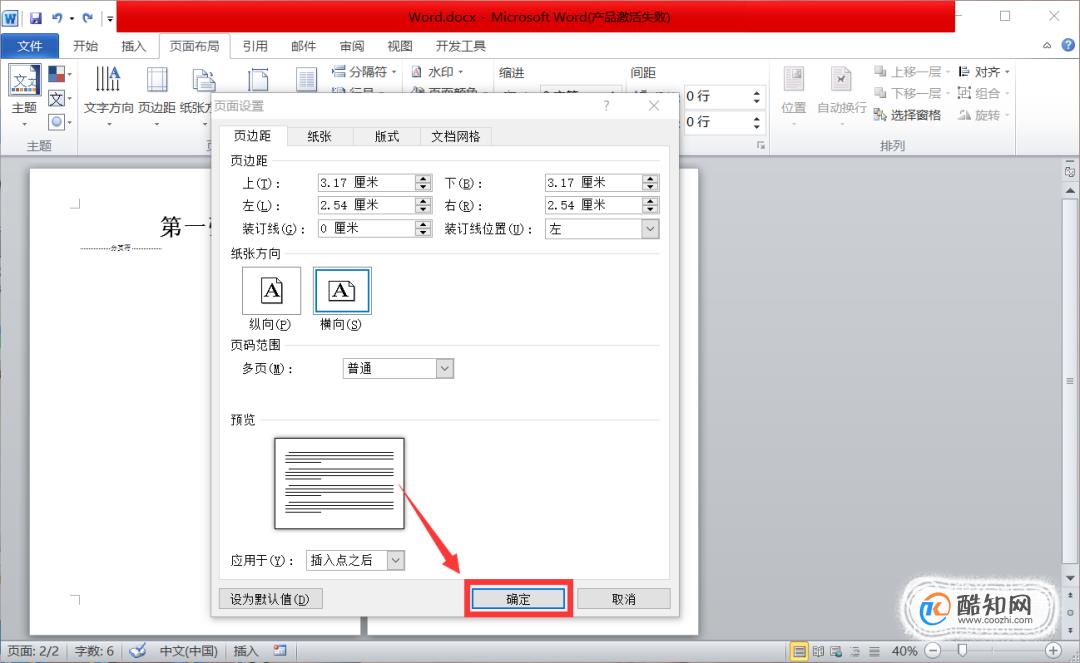Open the theme fonts 文 icon
The image size is (1080, 663).
[58, 98]
